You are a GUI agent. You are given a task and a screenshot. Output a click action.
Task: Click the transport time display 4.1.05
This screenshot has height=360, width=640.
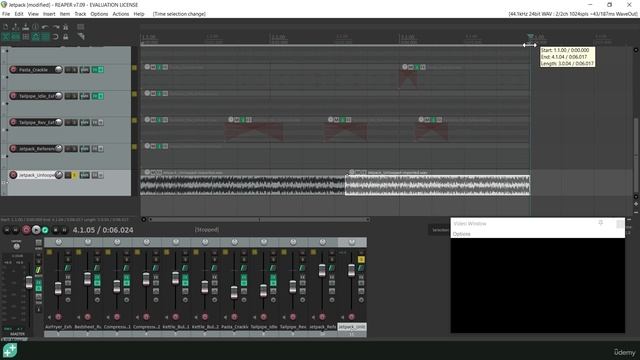(103, 230)
